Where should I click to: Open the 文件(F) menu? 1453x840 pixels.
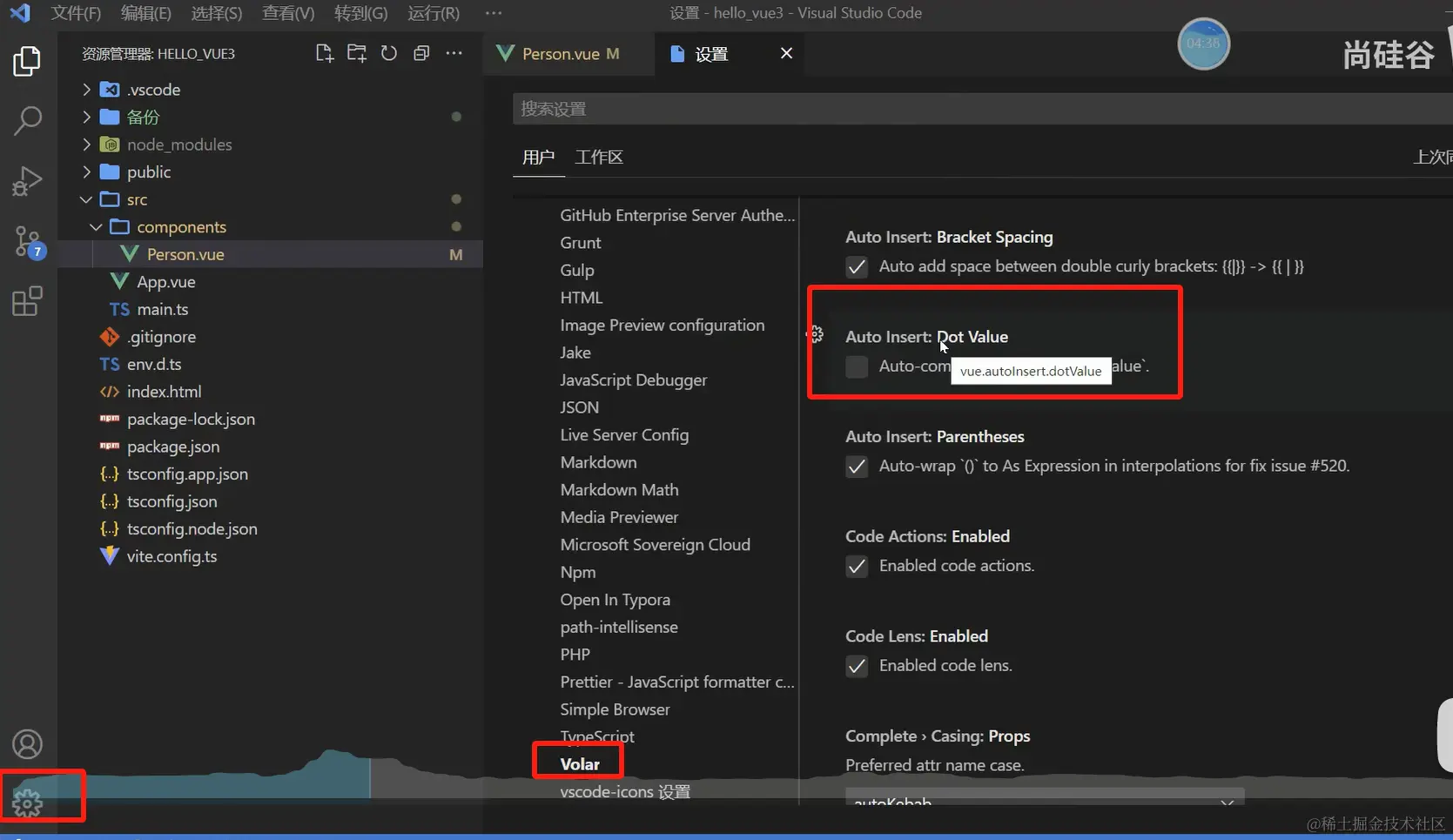pos(76,13)
